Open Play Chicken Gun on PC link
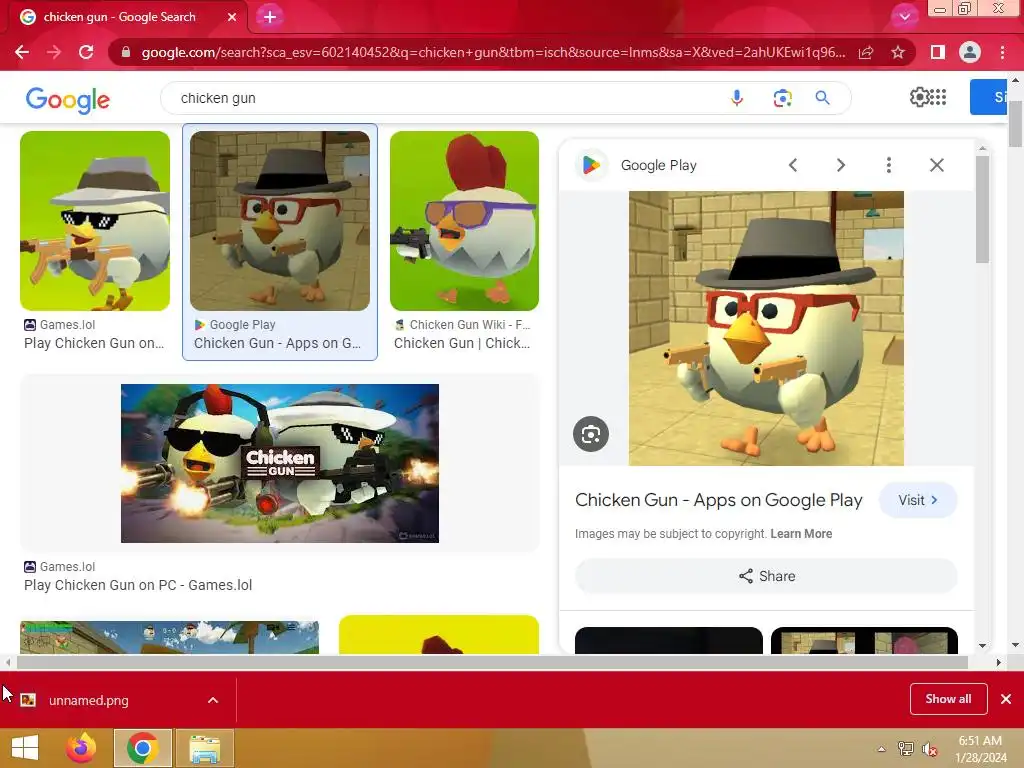 [138, 585]
